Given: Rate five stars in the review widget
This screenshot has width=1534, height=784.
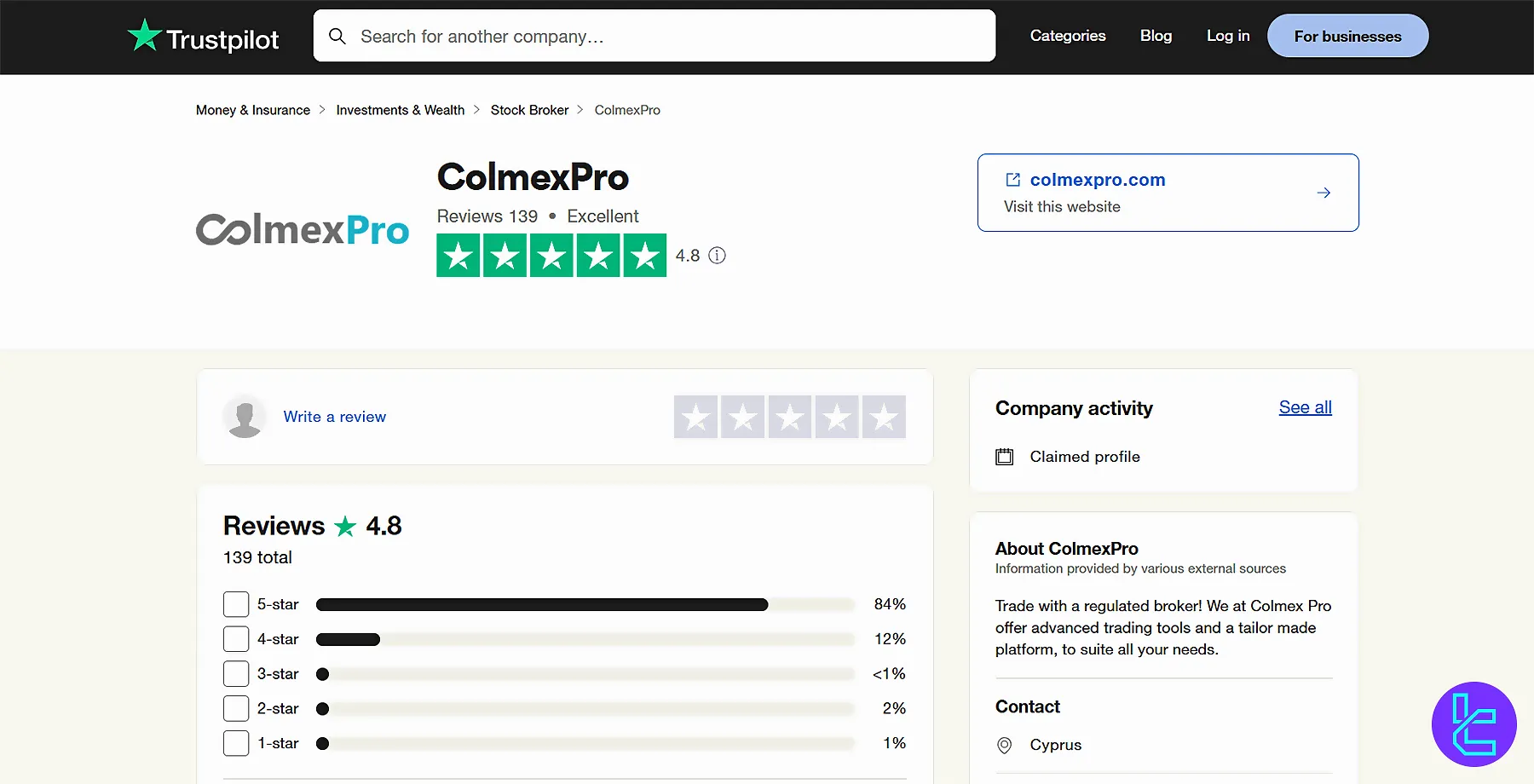Looking at the screenshot, I should (884, 417).
